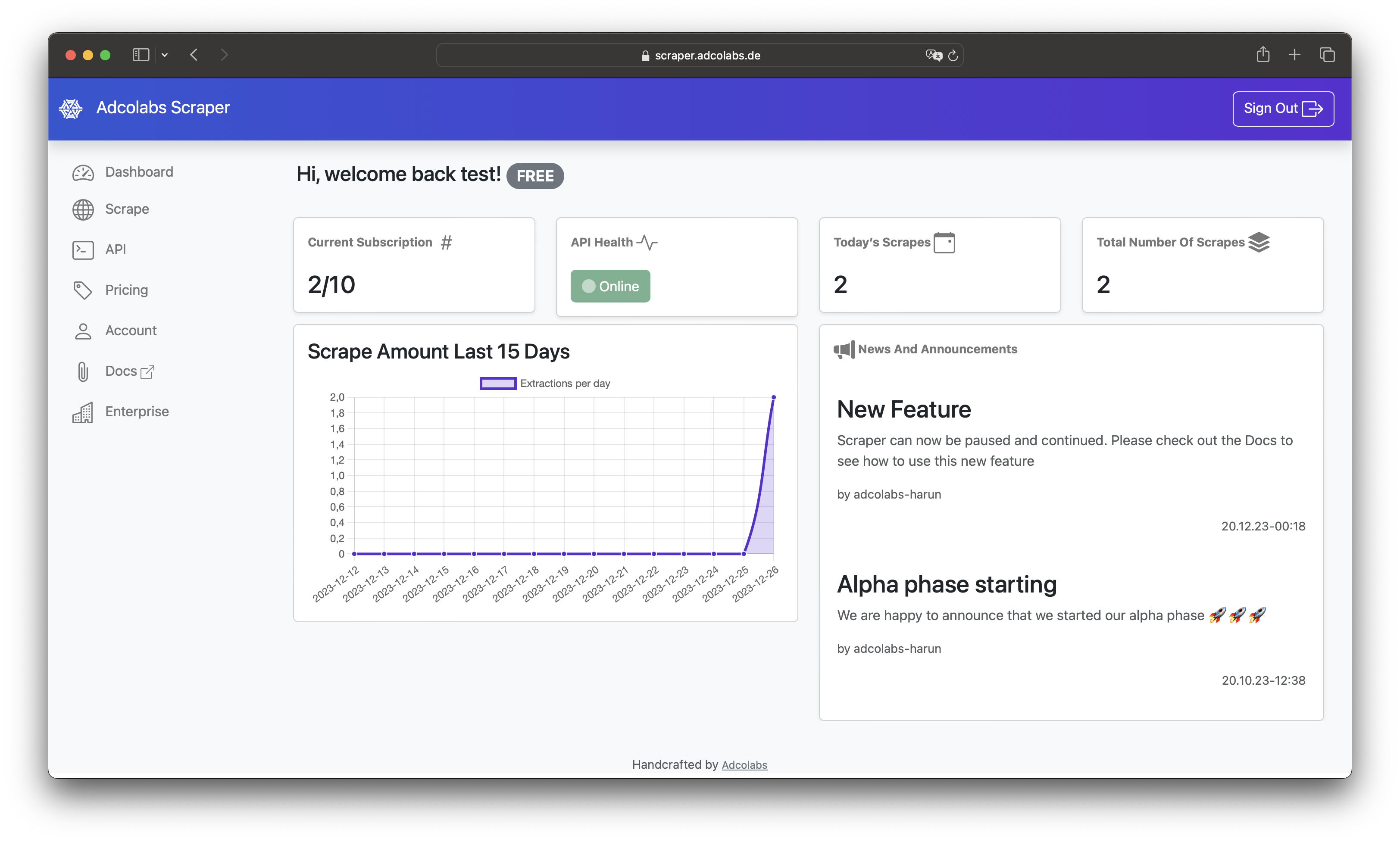Open the API menu item
The height and width of the screenshot is (842, 1400).
[99, 249]
